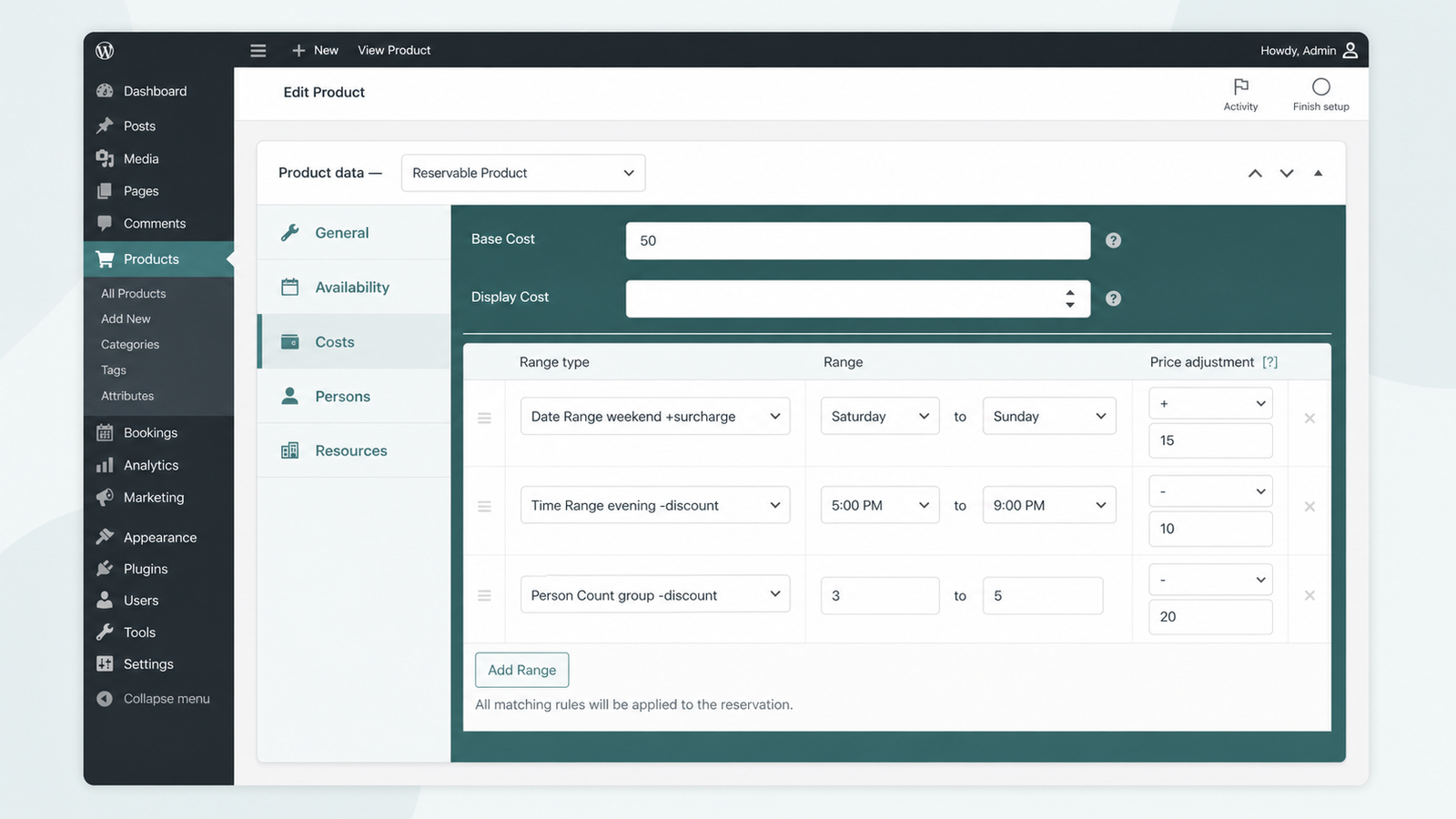Open the Sunday end day dropdown
Viewport: 1456px width, 819px height.
pos(1049,417)
